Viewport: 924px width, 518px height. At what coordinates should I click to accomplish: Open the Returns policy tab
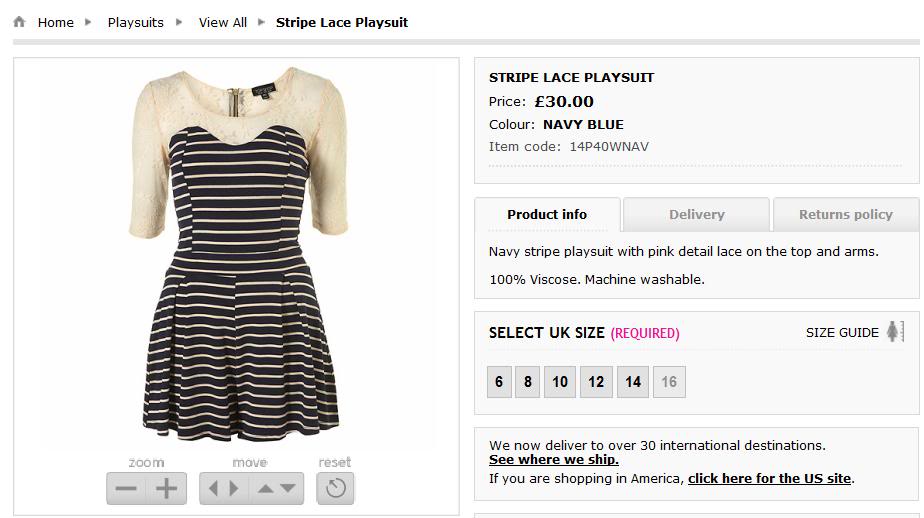pyautogui.click(x=845, y=215)
